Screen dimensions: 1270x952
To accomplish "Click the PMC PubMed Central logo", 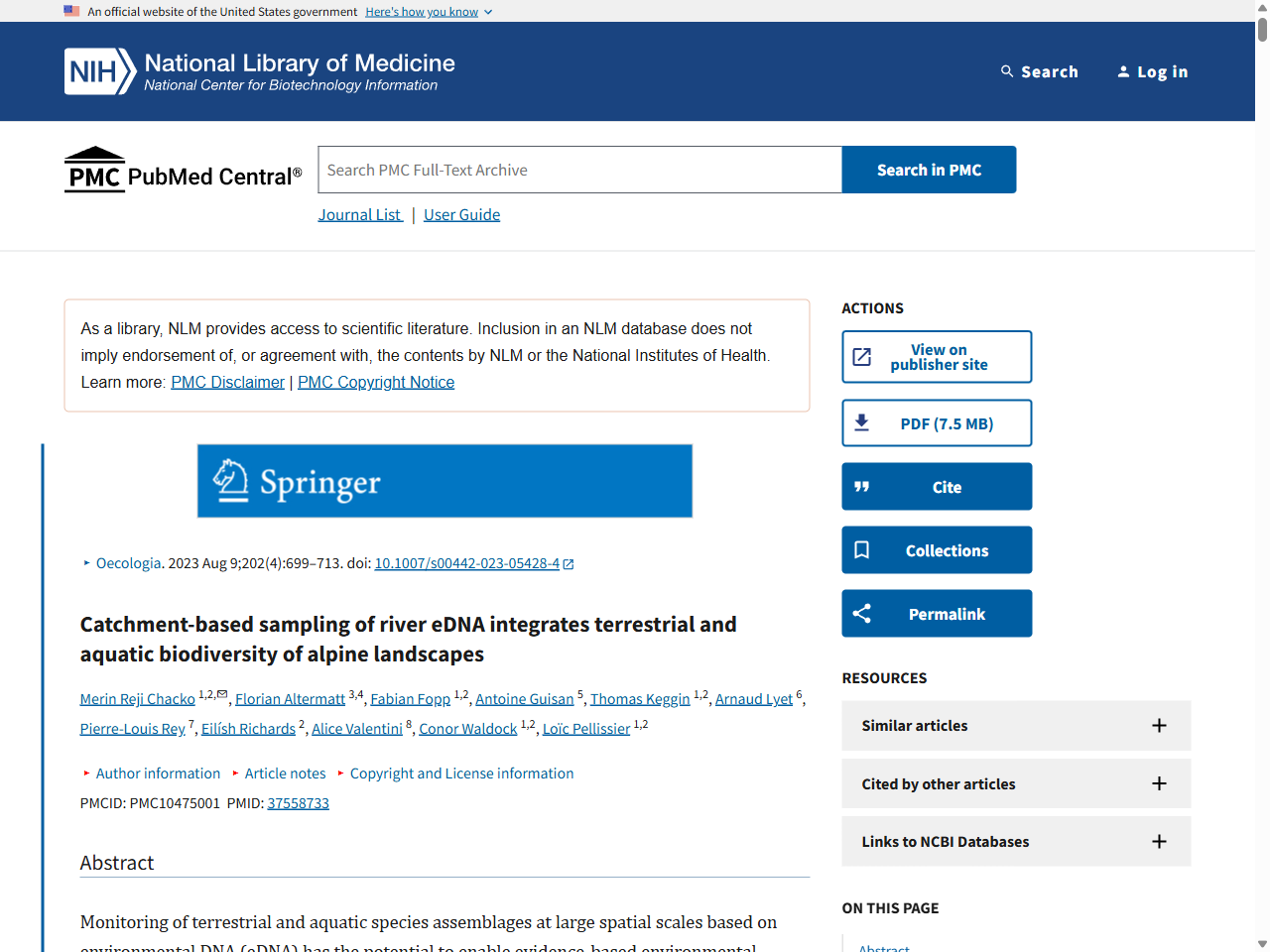I will click(184, 170).
